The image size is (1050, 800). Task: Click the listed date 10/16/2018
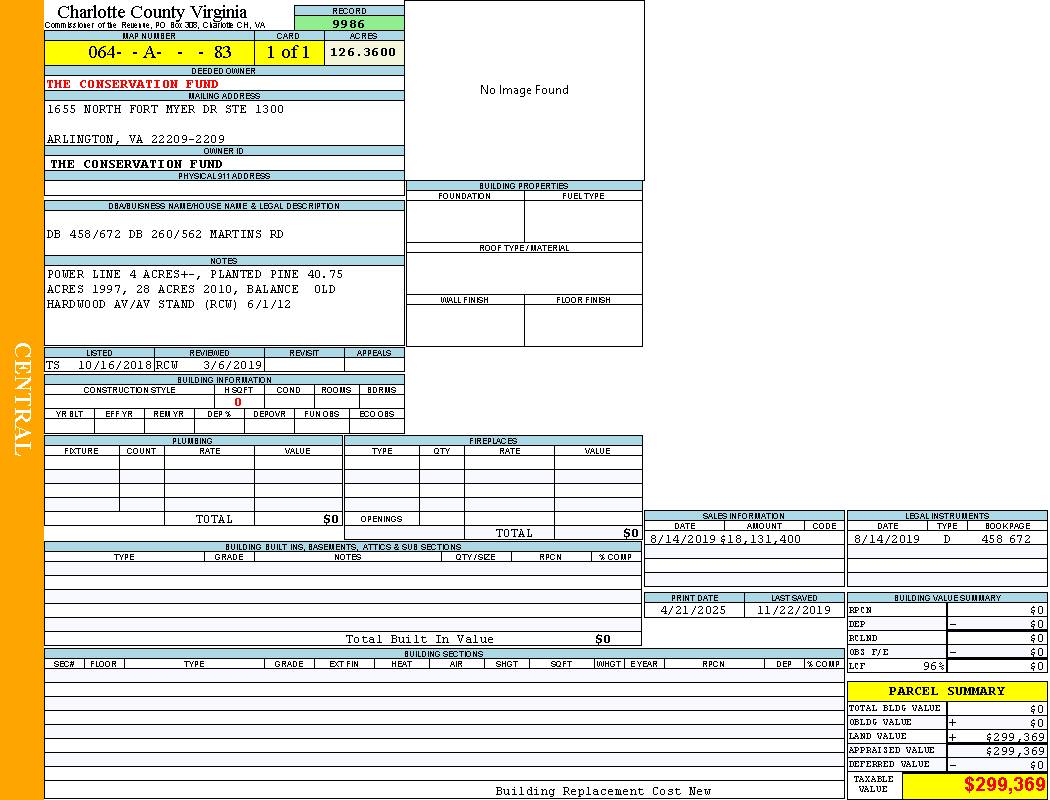114,365
